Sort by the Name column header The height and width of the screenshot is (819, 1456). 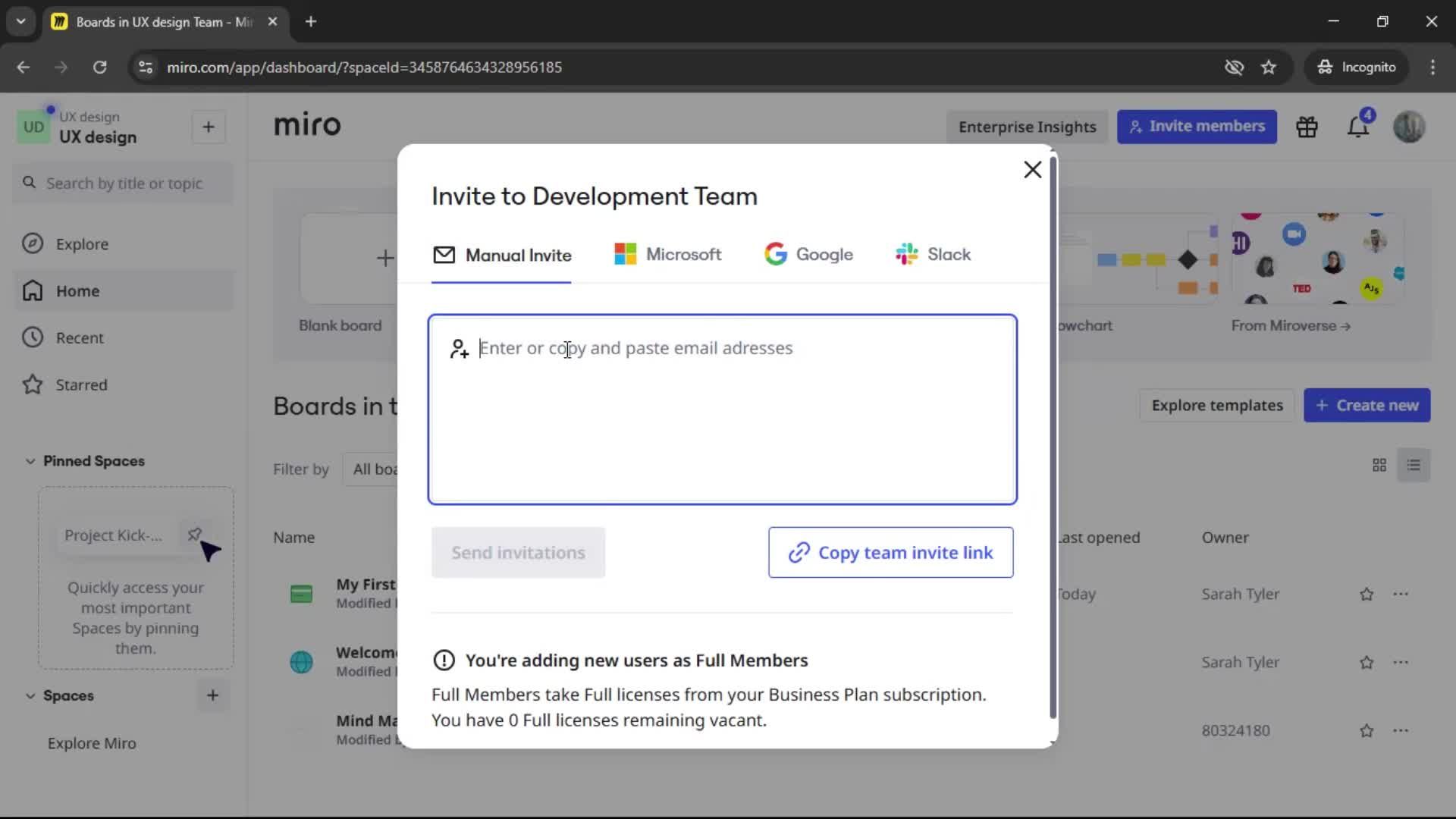pos(293,538)
